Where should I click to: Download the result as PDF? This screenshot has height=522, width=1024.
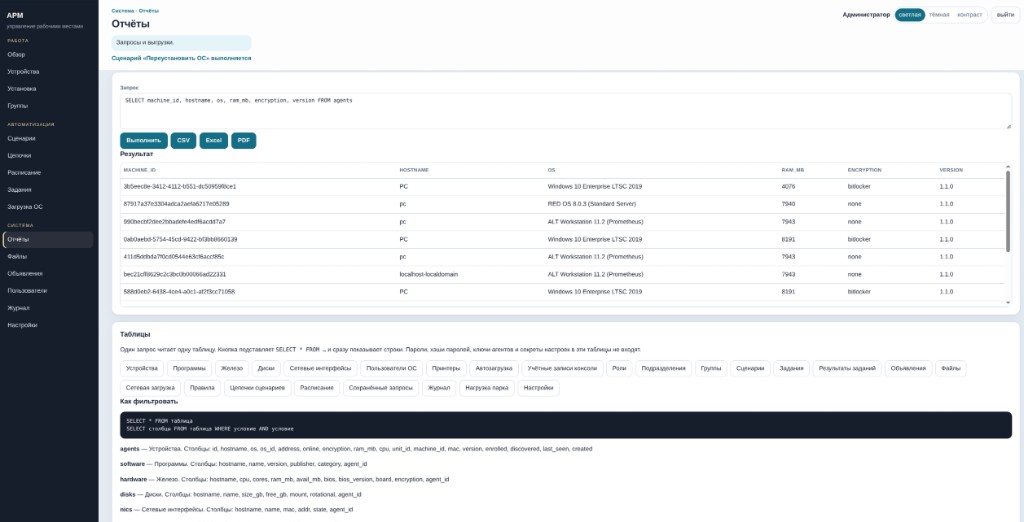tap(244, 140)
